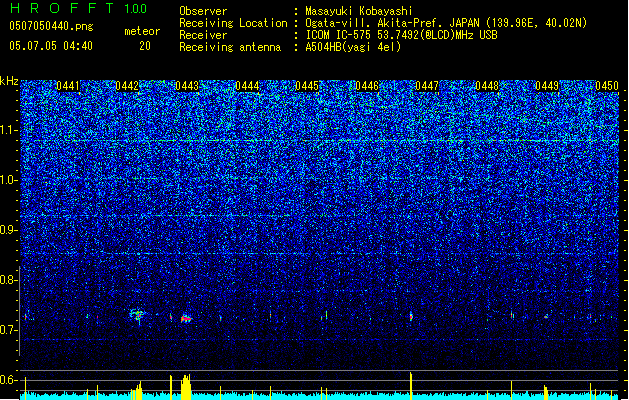Click the tallest yellow intensity bar after 0443
Screen dimensions: 629x400
point(186,387)
